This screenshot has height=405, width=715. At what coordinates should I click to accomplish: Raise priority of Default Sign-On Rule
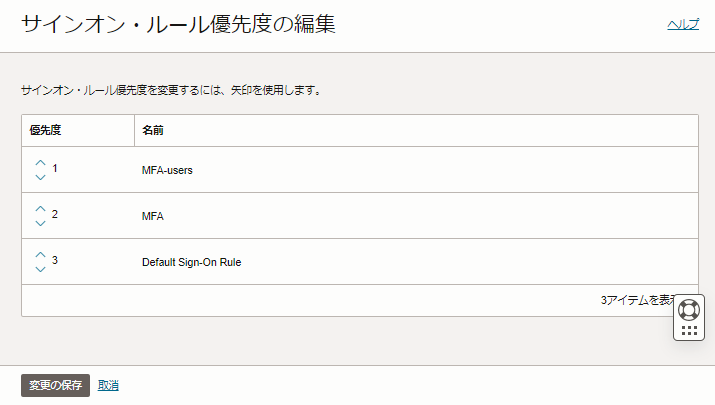coord(40,254)
